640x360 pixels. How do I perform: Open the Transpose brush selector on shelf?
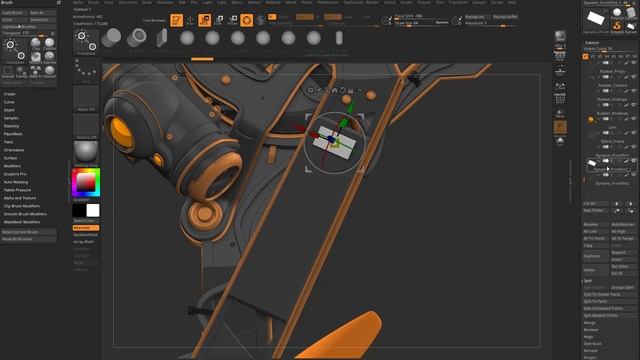[86, 42]
